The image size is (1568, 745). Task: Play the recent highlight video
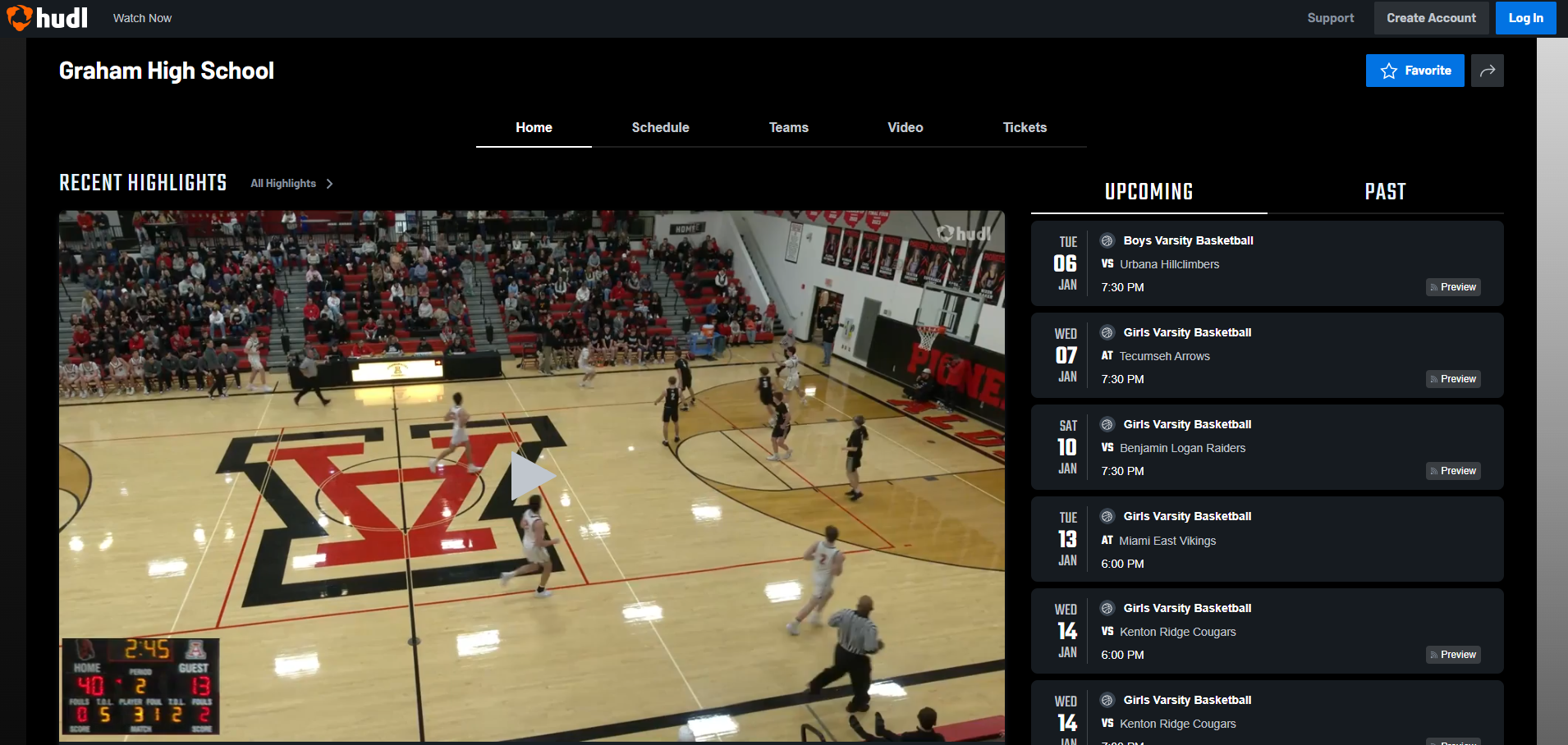pyautogui.click(x=532, y=476)
